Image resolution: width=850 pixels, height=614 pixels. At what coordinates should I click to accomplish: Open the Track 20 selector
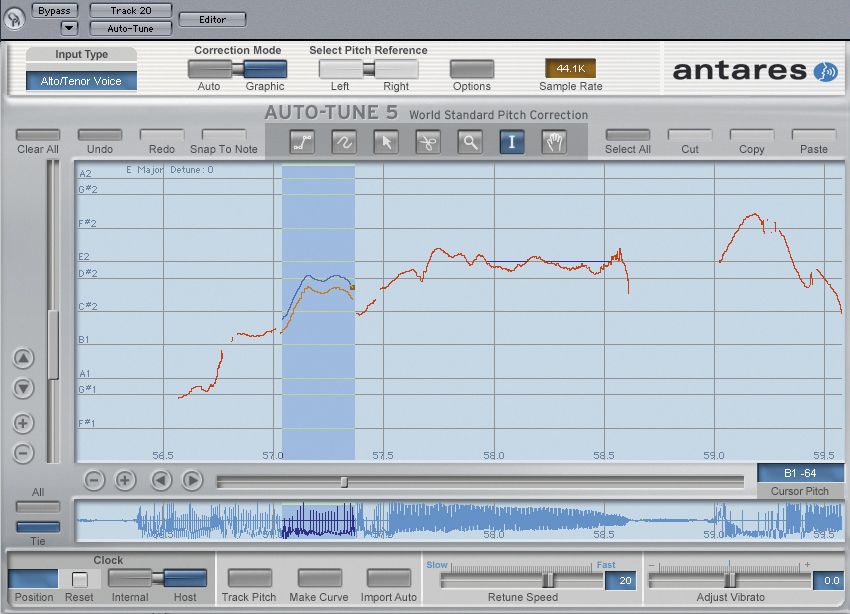(x=131, y=10)
